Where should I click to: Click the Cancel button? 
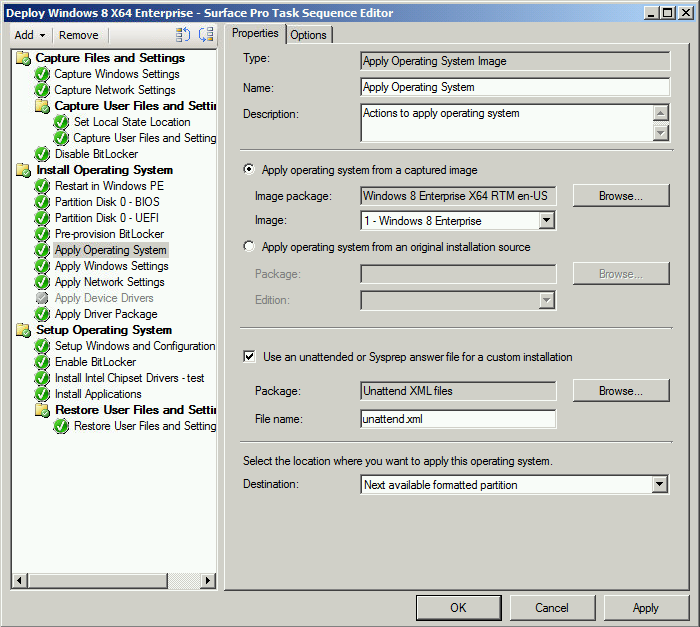click(x=552, y=608)
